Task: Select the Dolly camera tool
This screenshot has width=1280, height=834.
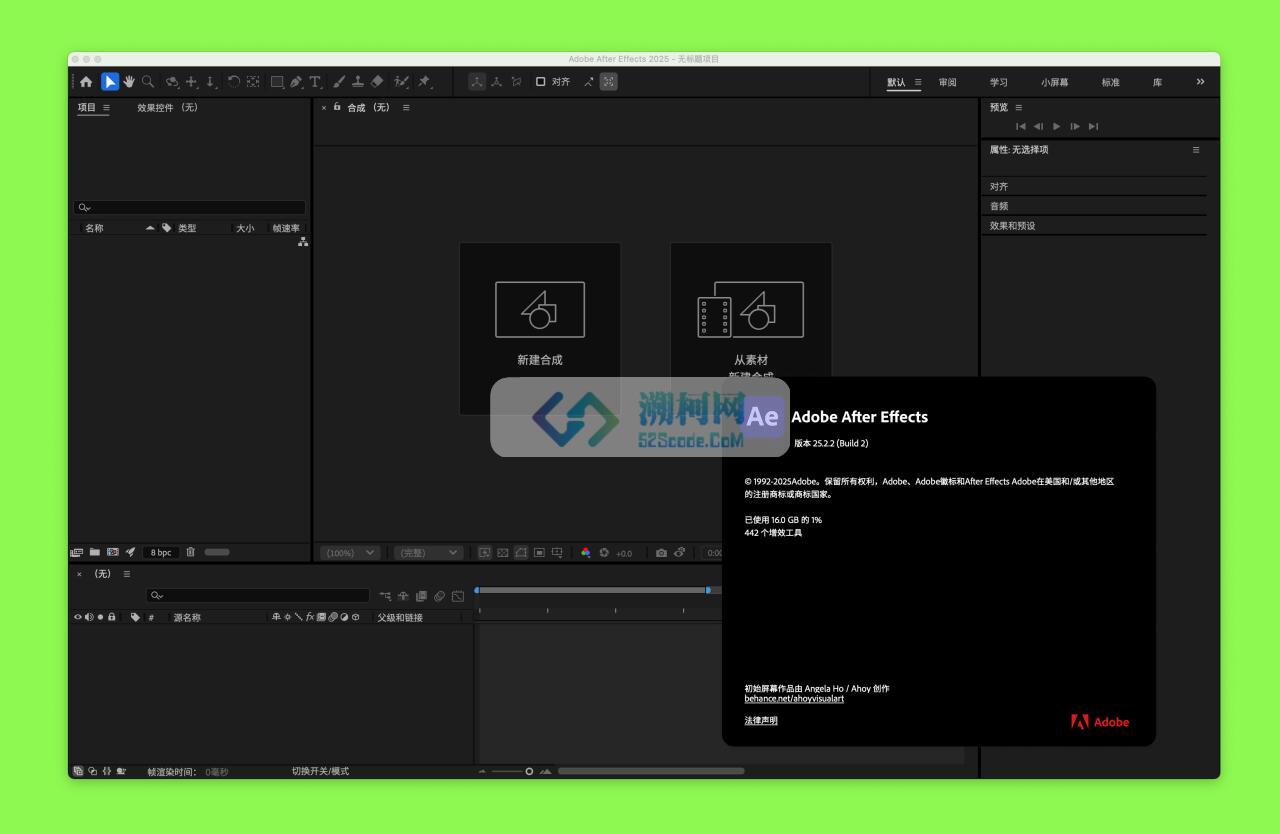Action: coord(210,82)
